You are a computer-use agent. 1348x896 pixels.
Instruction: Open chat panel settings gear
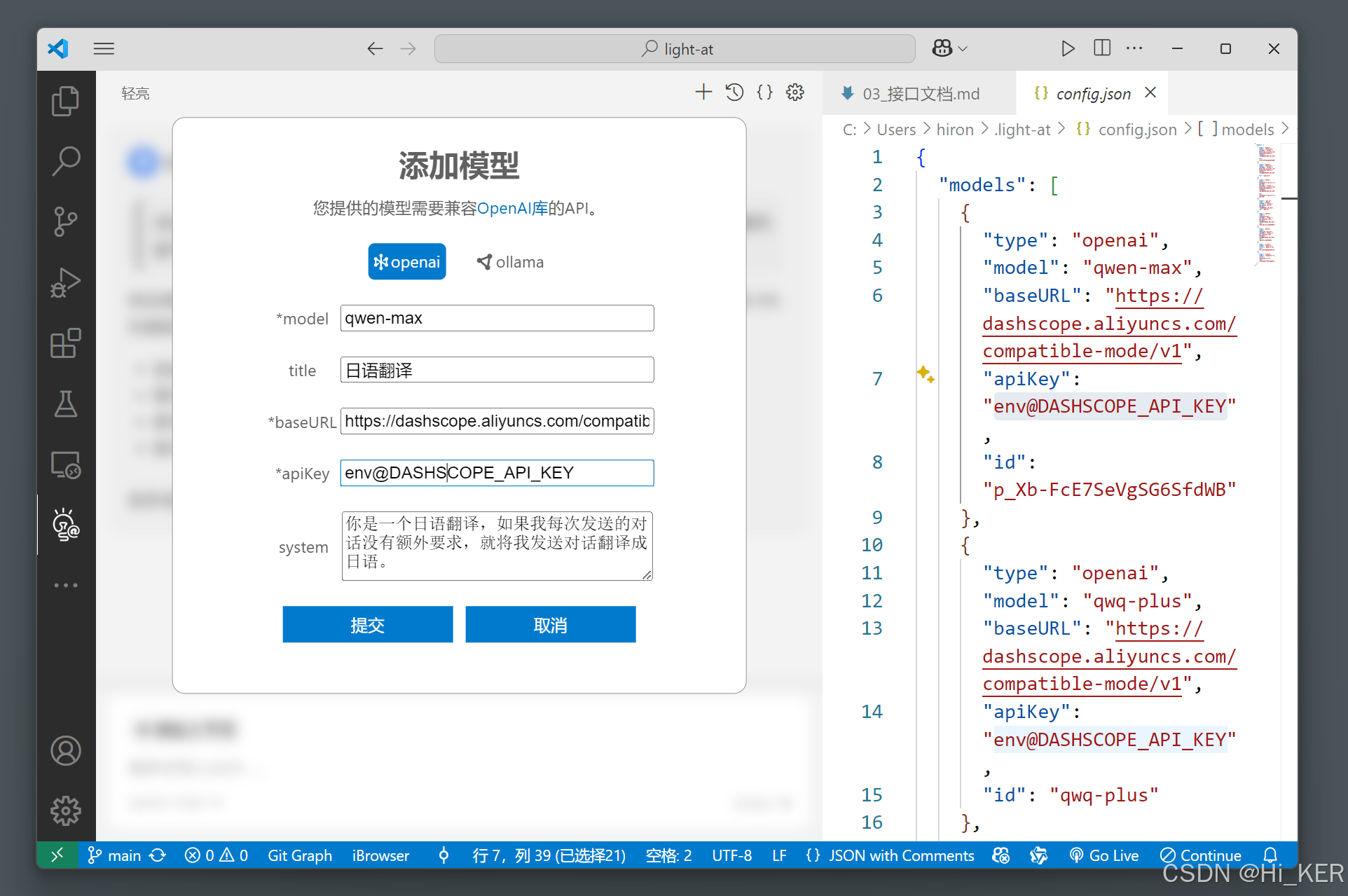795,92
